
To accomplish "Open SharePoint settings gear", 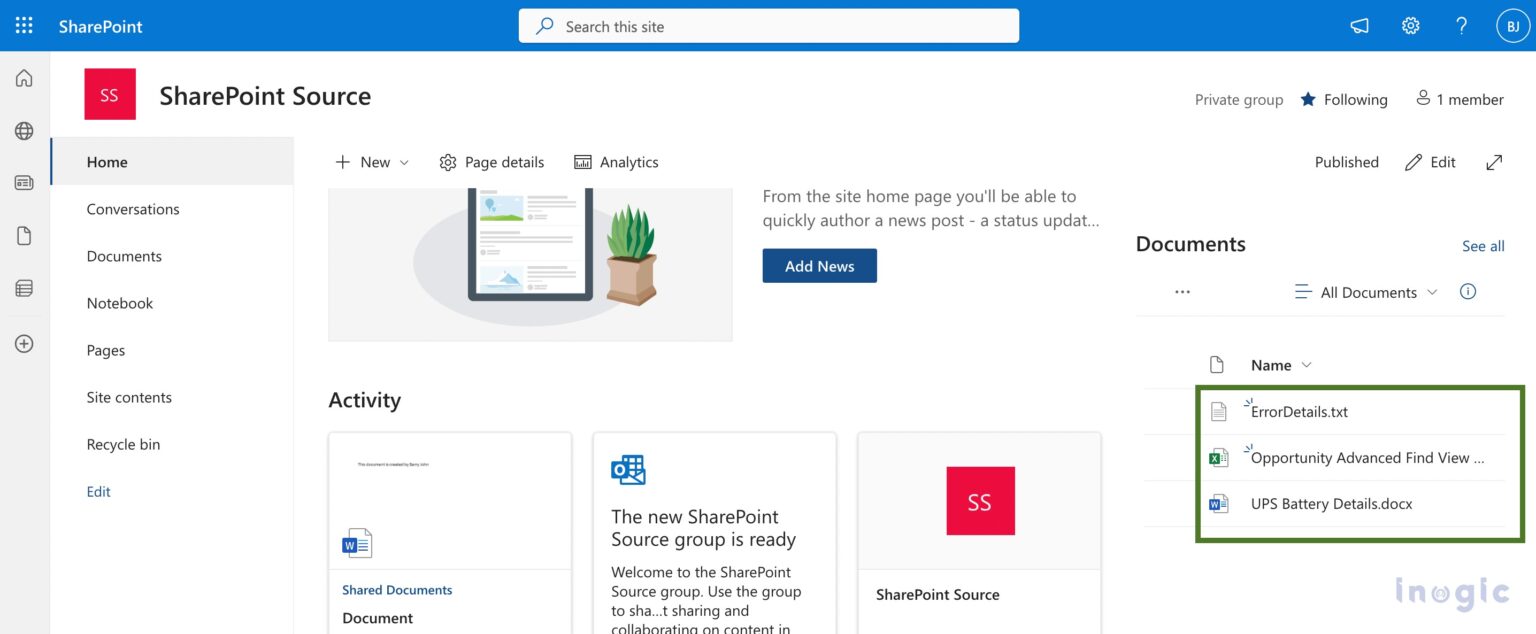I will click(x=1410, y=25).
